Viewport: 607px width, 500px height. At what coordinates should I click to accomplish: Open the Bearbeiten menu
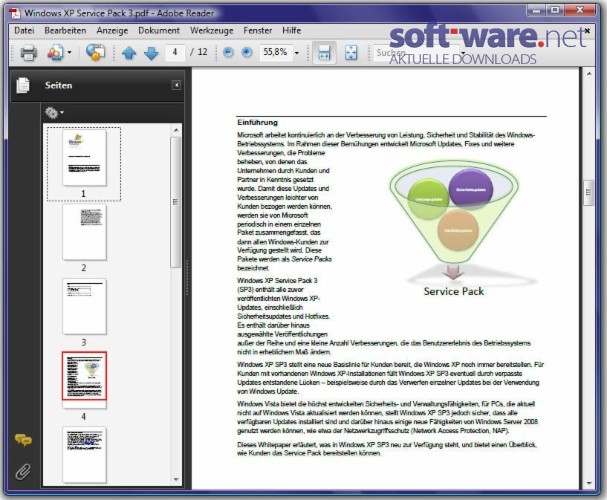pos(65,30)
